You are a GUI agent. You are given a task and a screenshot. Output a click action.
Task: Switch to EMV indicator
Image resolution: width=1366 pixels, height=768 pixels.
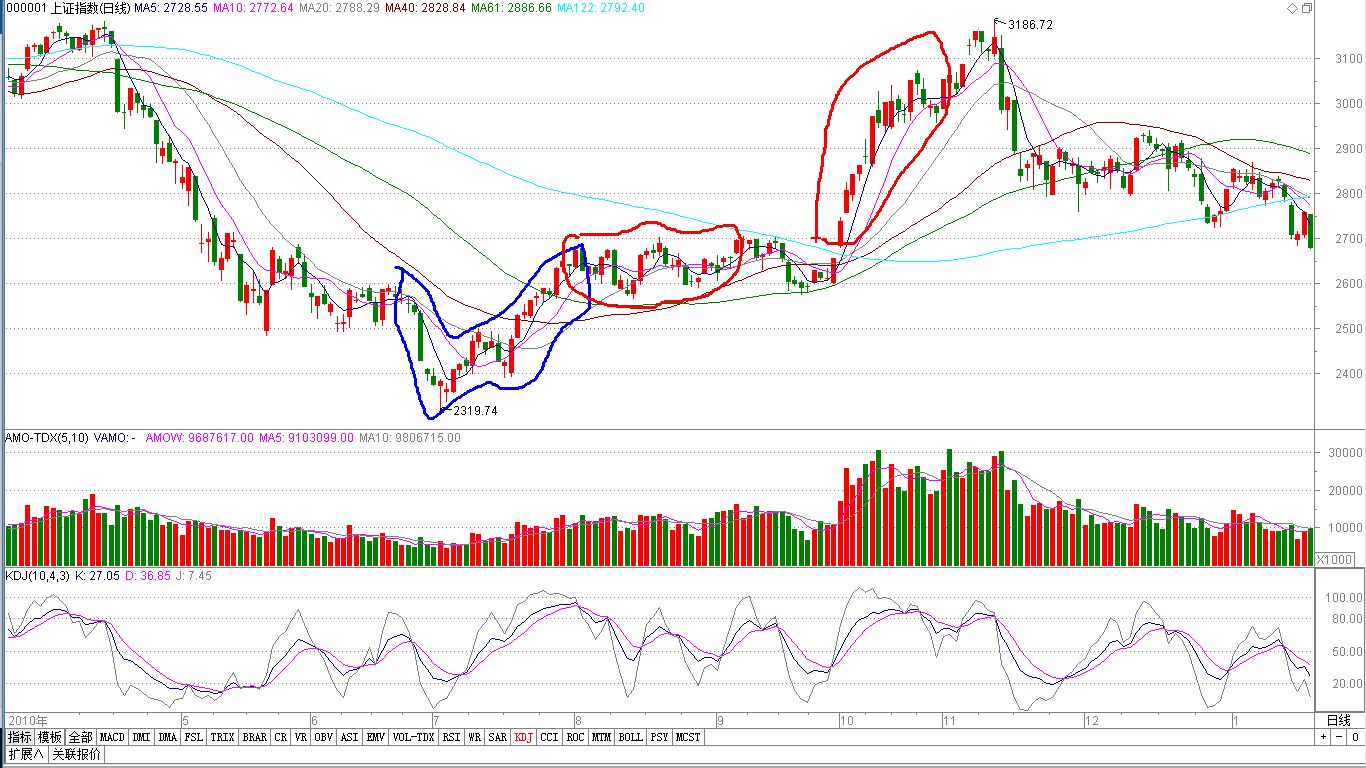coord(376,737)
